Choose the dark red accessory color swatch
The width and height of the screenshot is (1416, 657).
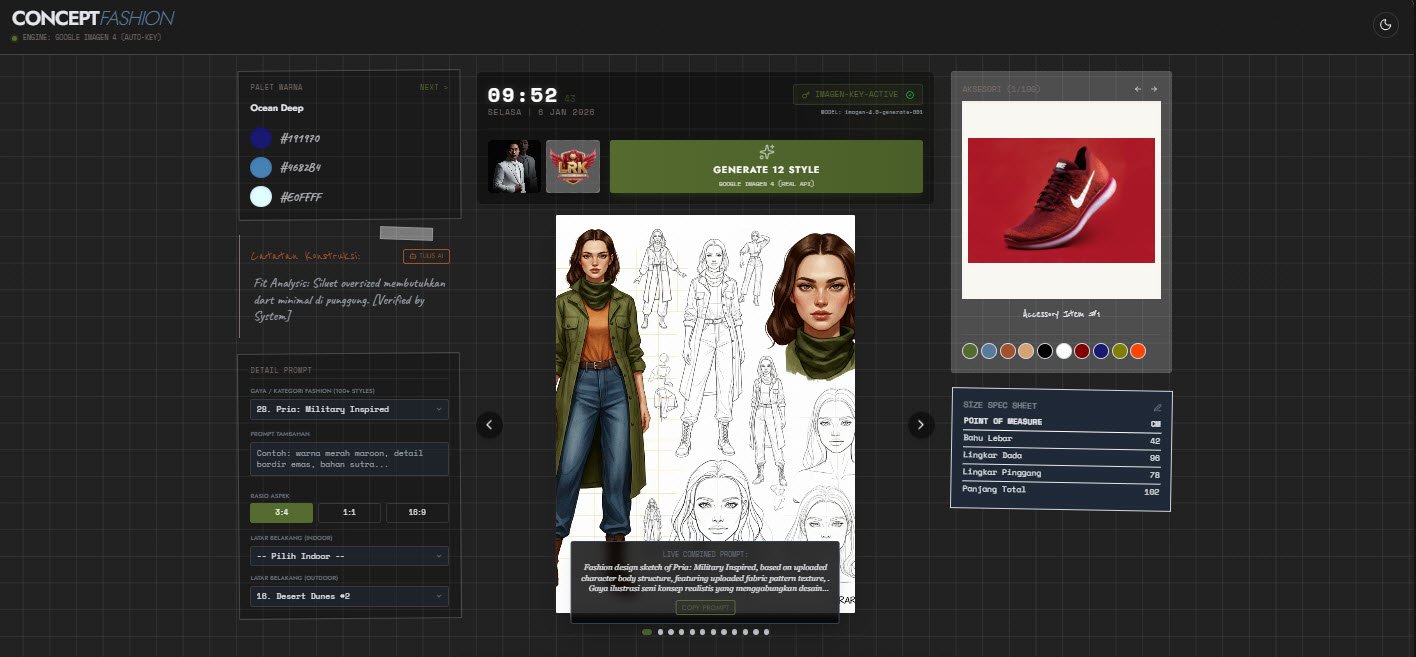tap(1082, 351)
